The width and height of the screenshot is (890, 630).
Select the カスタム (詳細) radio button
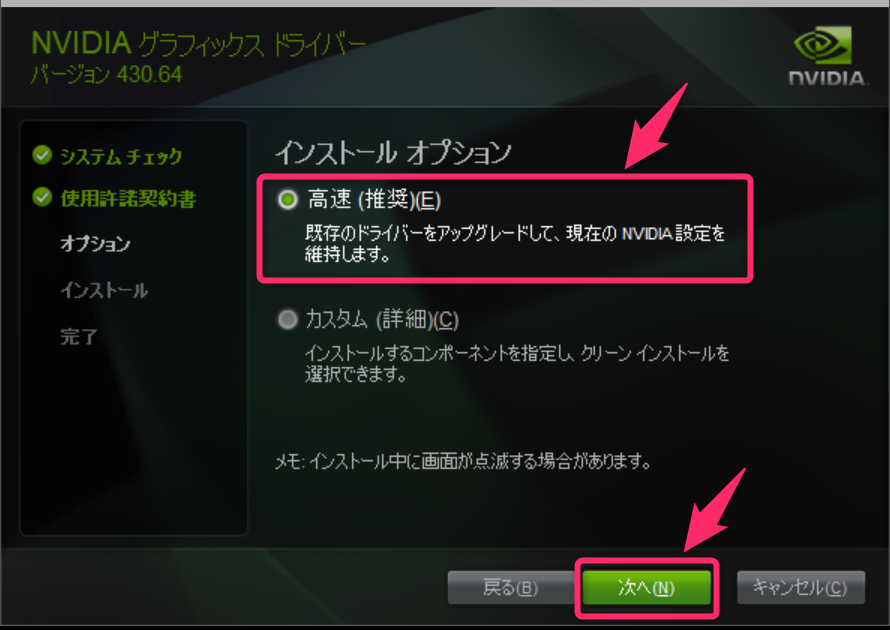pos(287,319)
